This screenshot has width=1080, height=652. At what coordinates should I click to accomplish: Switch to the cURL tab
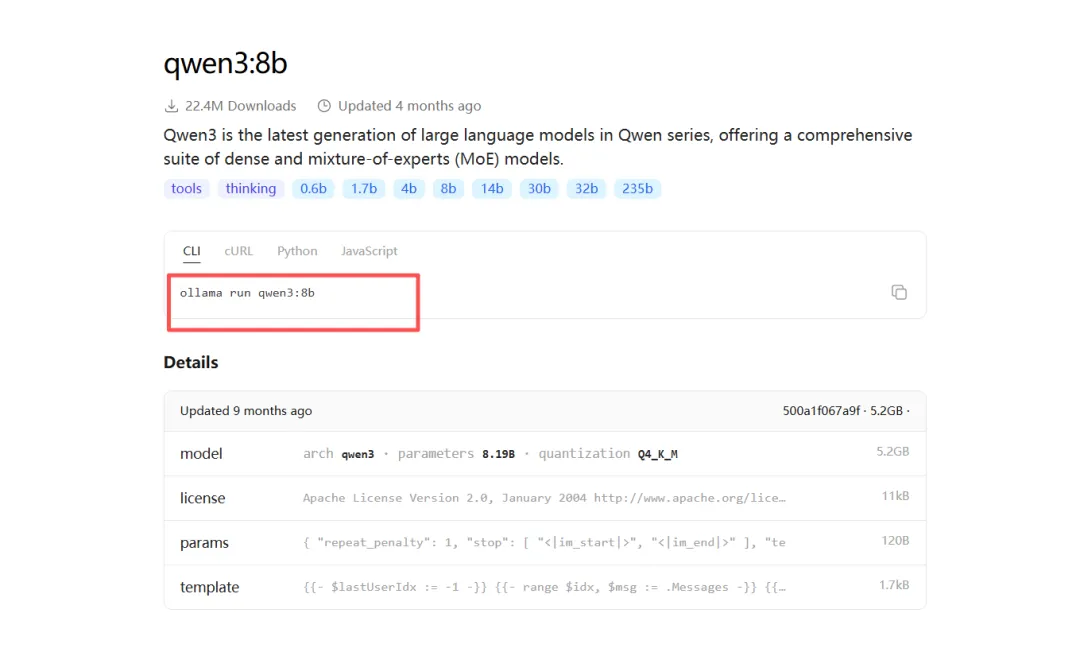[238, 251]
